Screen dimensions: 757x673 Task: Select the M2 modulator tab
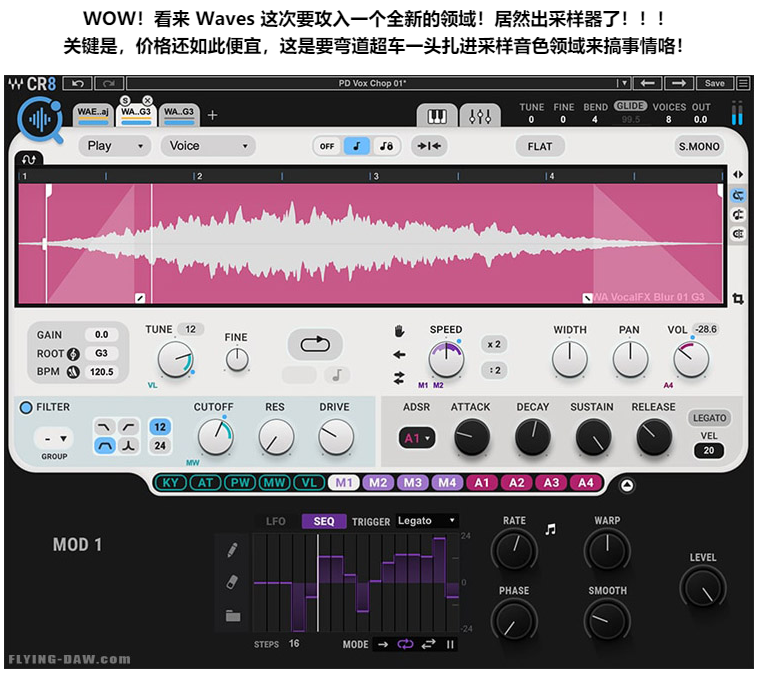coord(378,482)
